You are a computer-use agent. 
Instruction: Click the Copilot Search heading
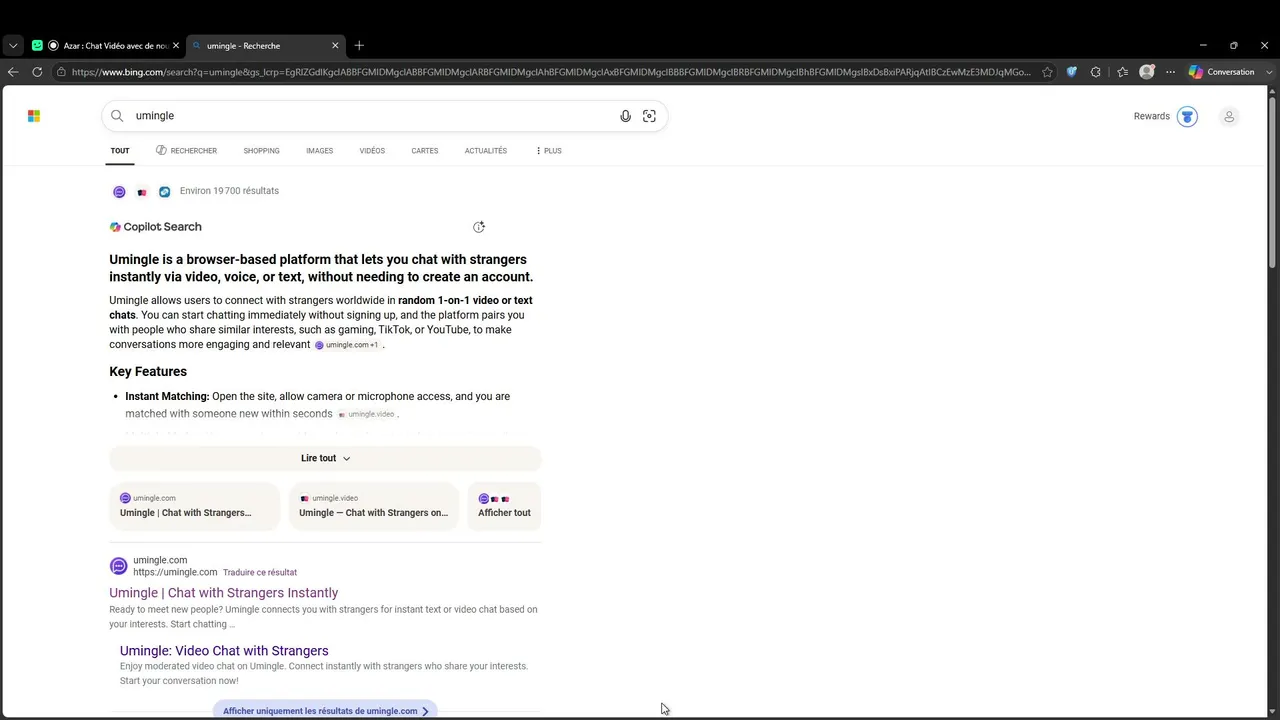[156, 227]
